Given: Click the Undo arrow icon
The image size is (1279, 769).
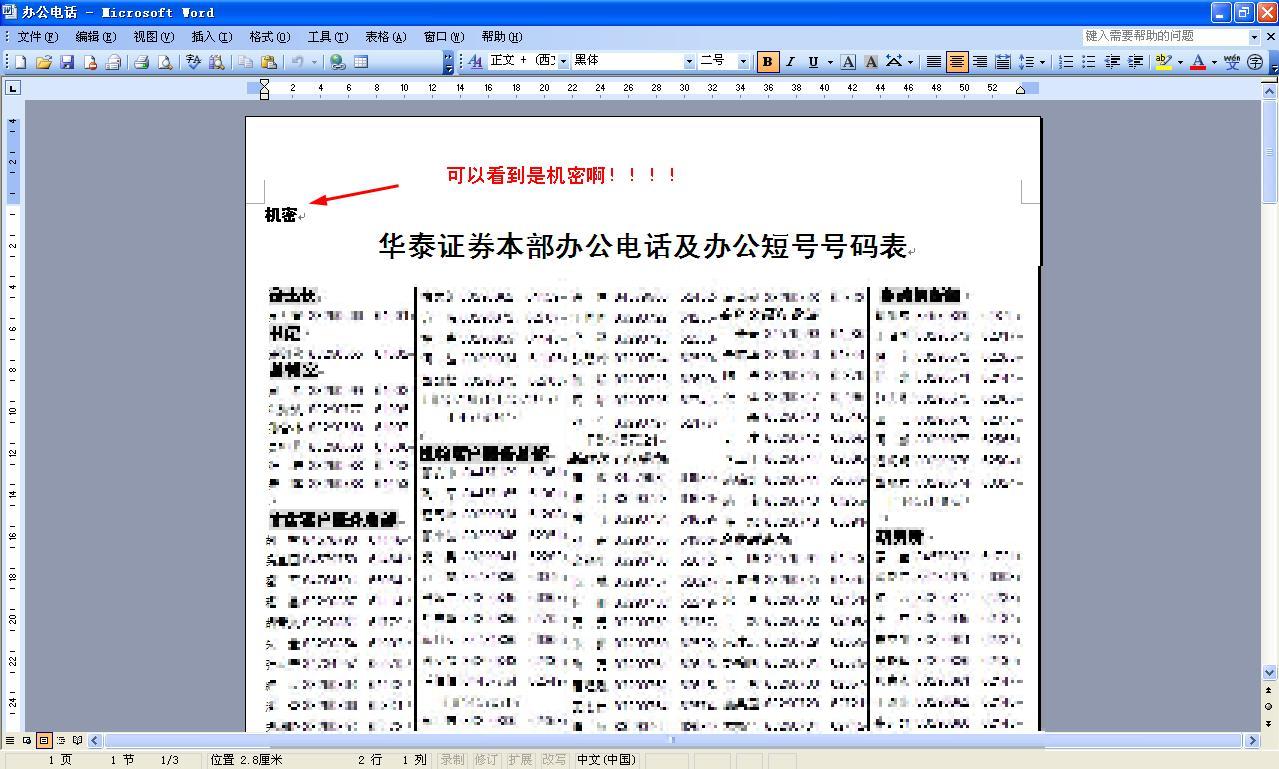Looking at the screenshot, I should [x=297, y=62].
